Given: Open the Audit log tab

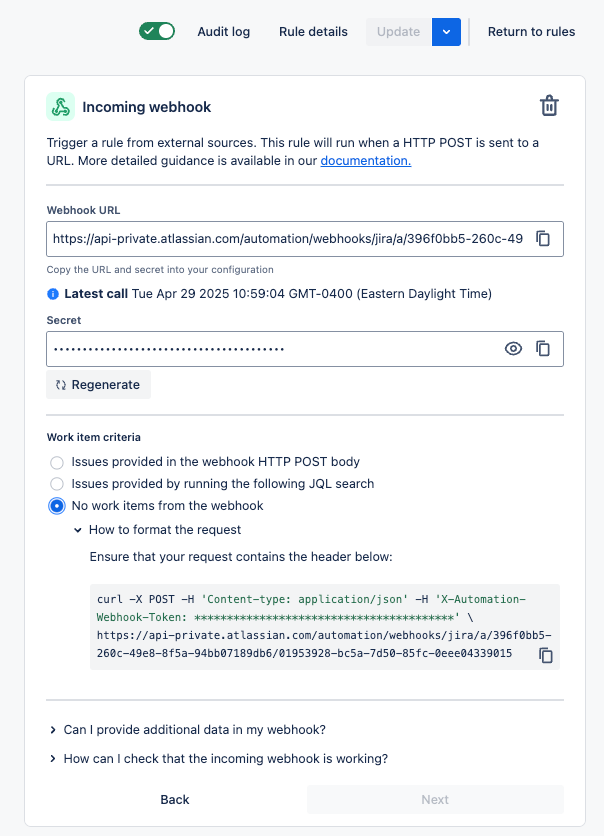Looking at the screenshot, I should pos(224,31).
